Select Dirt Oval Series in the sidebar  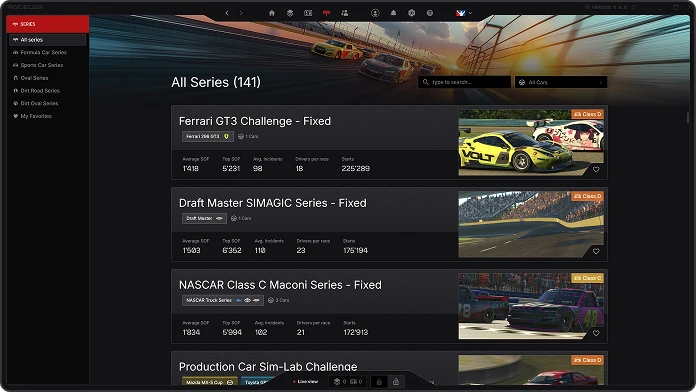pos(39,103)
